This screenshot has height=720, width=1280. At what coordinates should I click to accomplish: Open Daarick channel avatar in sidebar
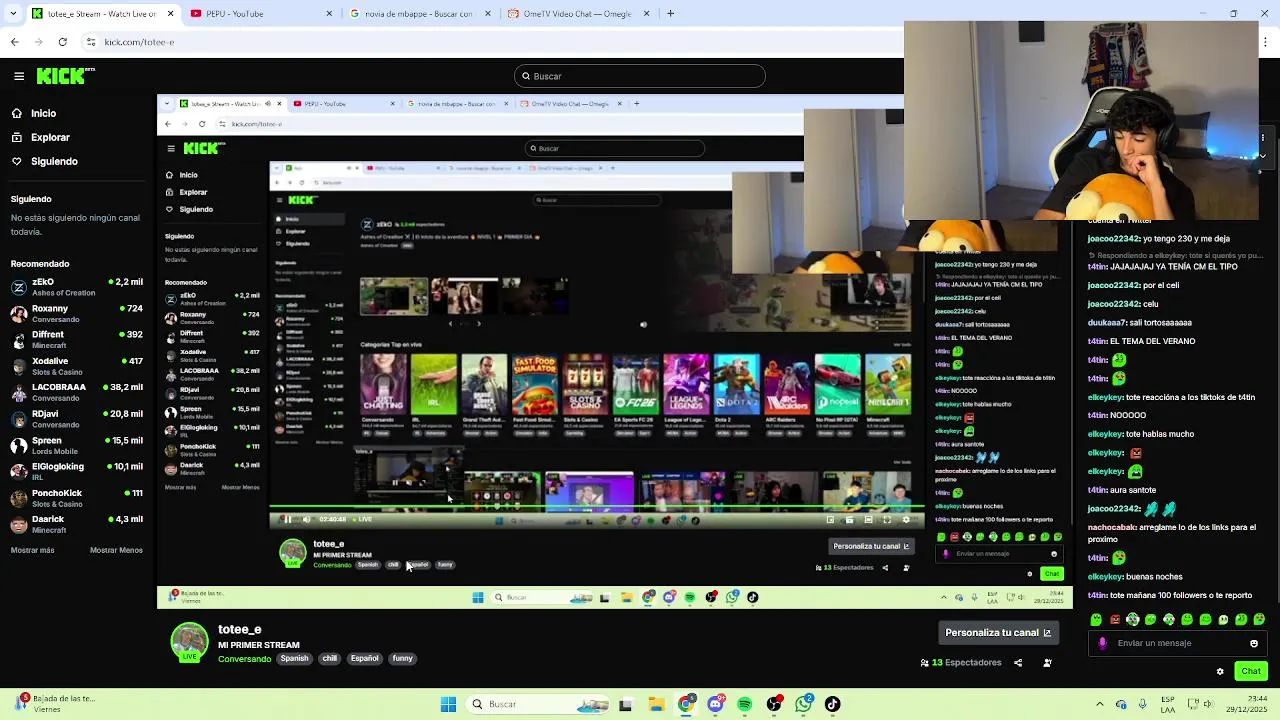19,523
